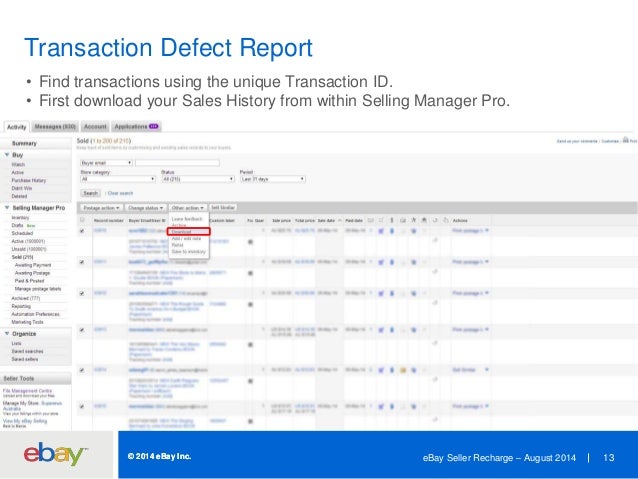Choose Leave feedback in the open menu
Image resolution: width=638 pixels, height=479 pixels.
pos(187,219)
